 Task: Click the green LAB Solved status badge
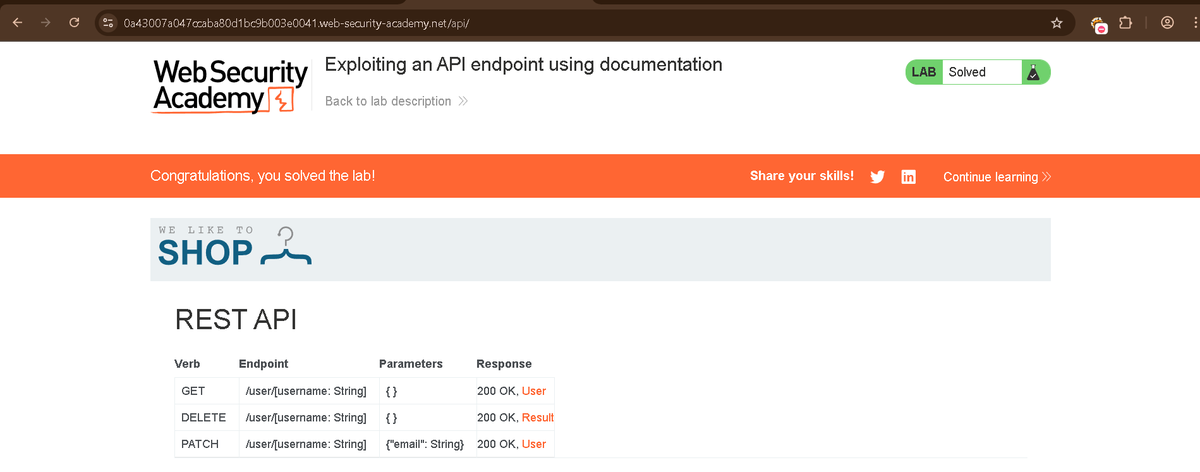(978, 72)
